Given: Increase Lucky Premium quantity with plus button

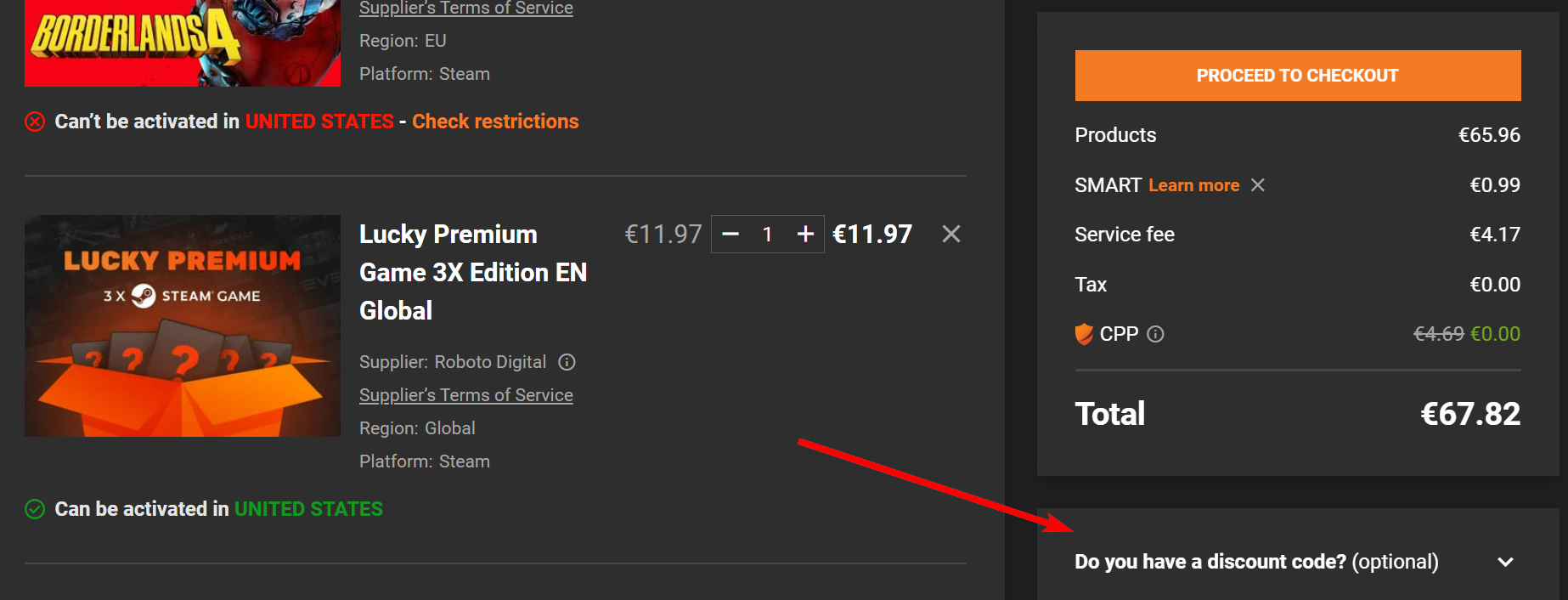Looking at the screenshot, I should (805, 234).
